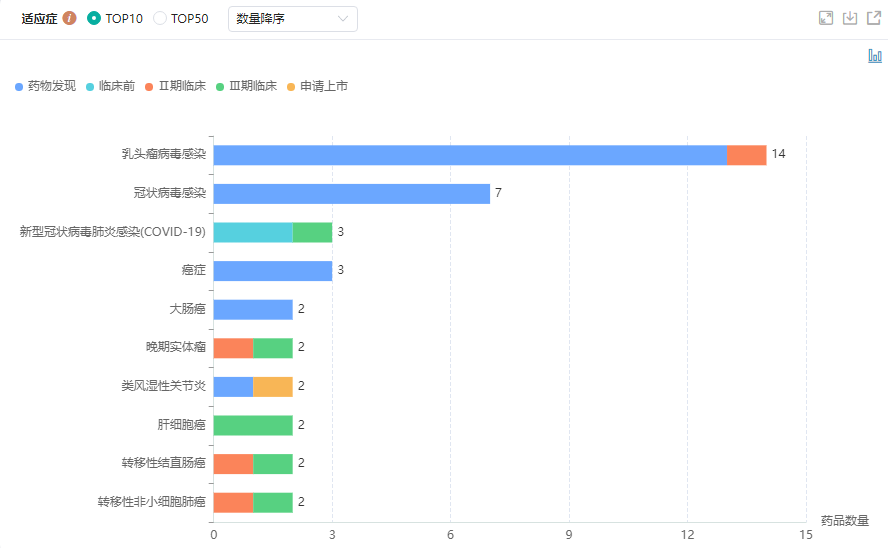Open chart in new window icon
Image resolution: width=888 pixels, height=548 pixels.
tap(873, 18)
